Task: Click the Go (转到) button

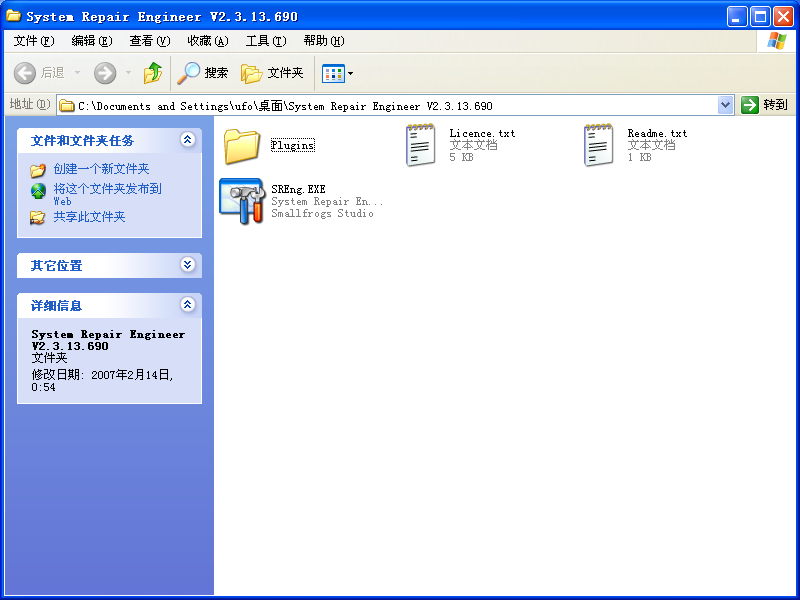Action: point(765,105)
